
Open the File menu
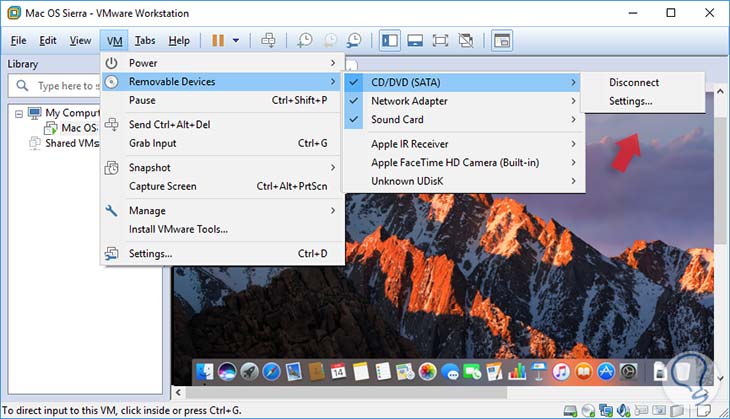(x=19, y=41)
